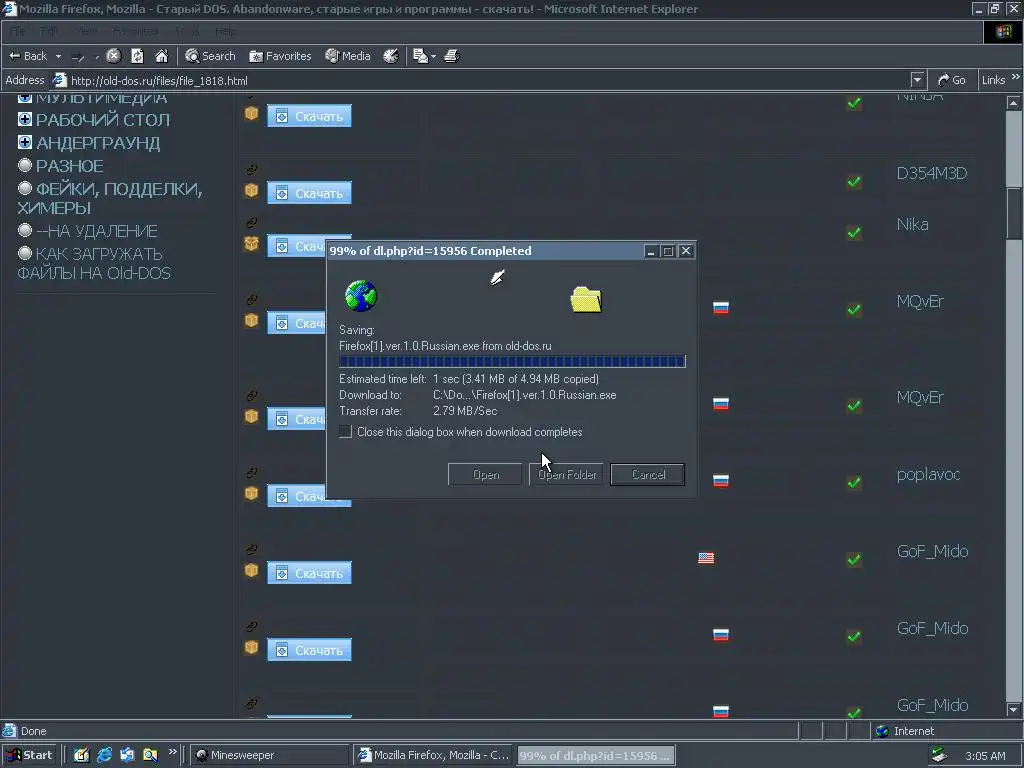Screen dimensions: 1024x768
Task: Click the Mail toolbar icon
Action: pos(421,56)
